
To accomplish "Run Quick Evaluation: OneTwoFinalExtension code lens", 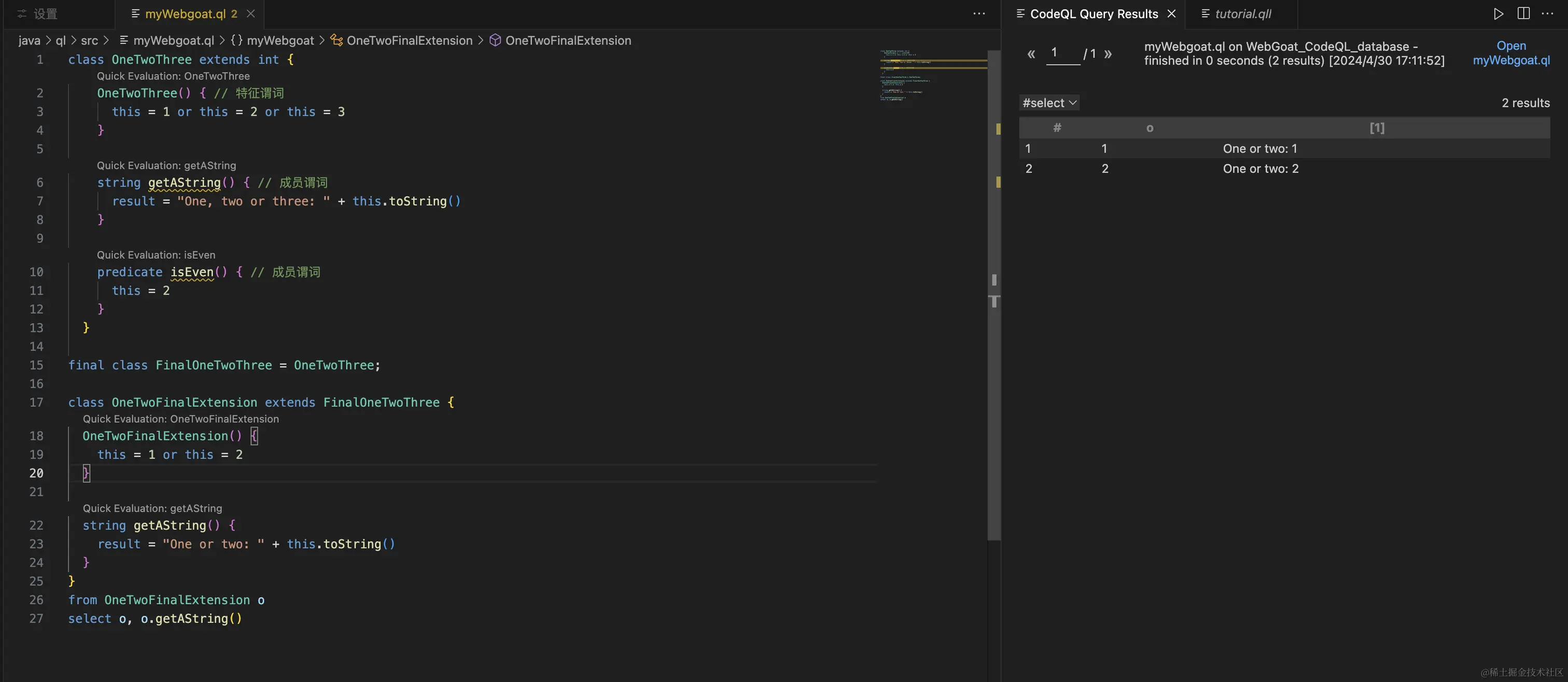I will [x=181, y=419].
